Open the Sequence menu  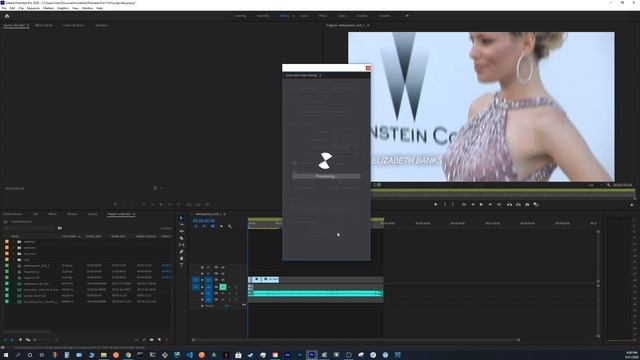click(x=33, y=8)
